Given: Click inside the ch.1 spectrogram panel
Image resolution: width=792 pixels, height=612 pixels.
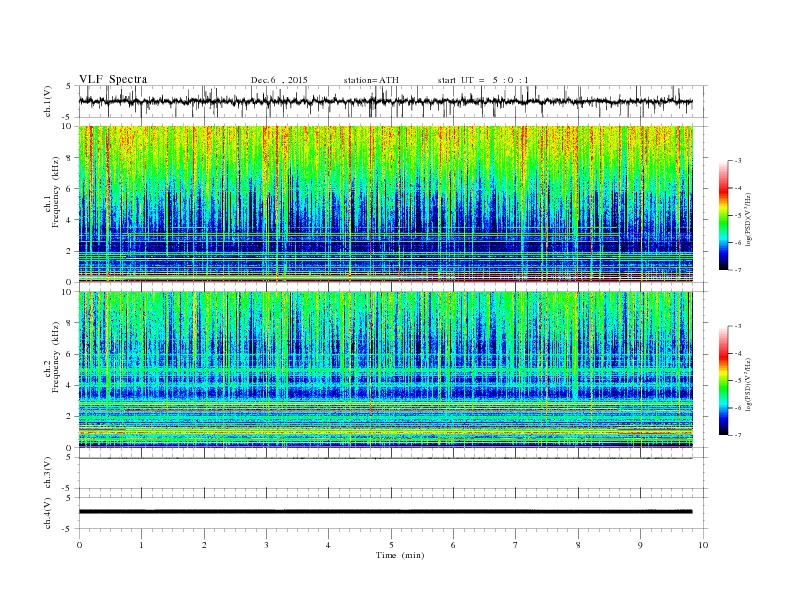Looking at the screenshot, I should pyautogui.click(x=385, y=204).
